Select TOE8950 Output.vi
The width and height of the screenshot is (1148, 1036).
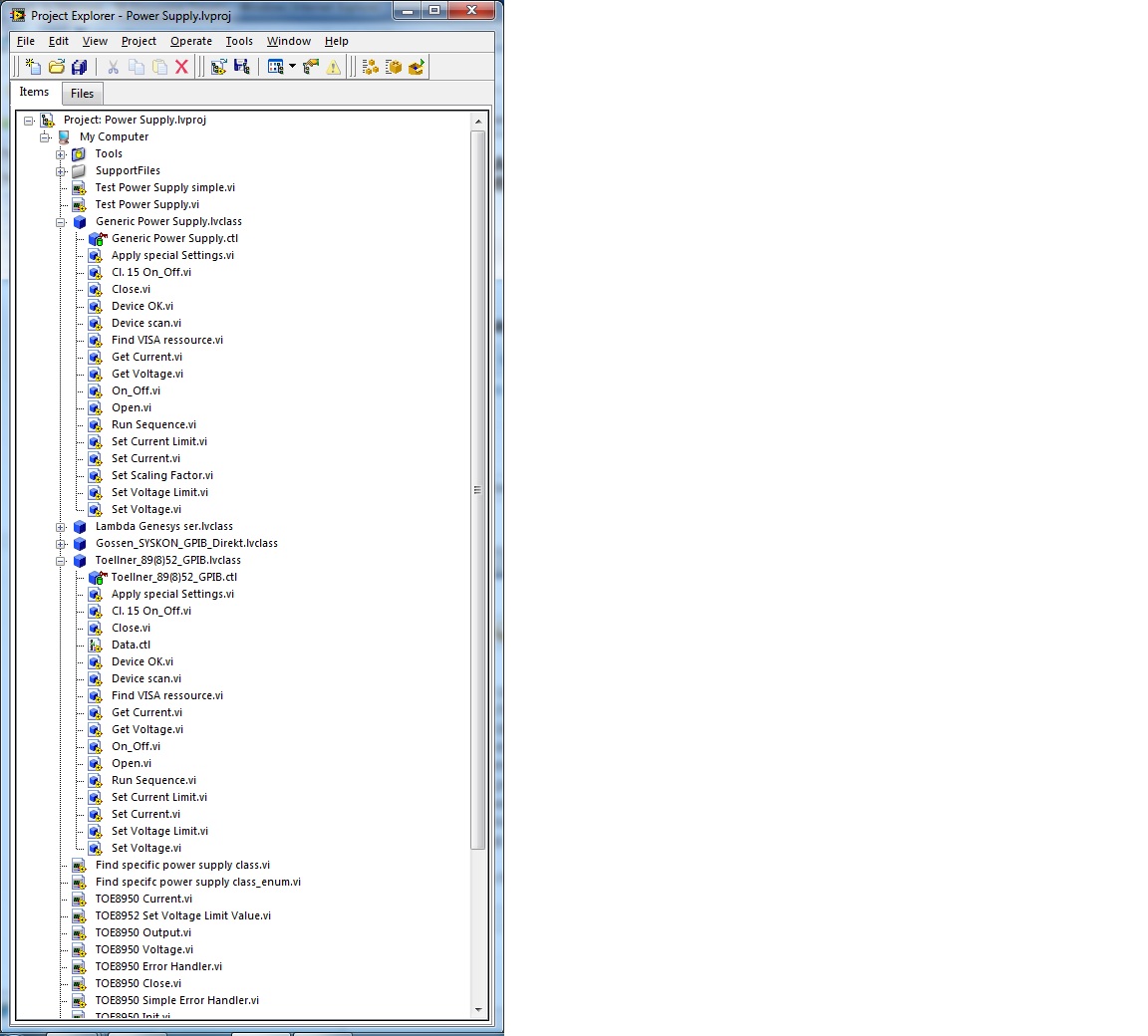pos(143,932)
